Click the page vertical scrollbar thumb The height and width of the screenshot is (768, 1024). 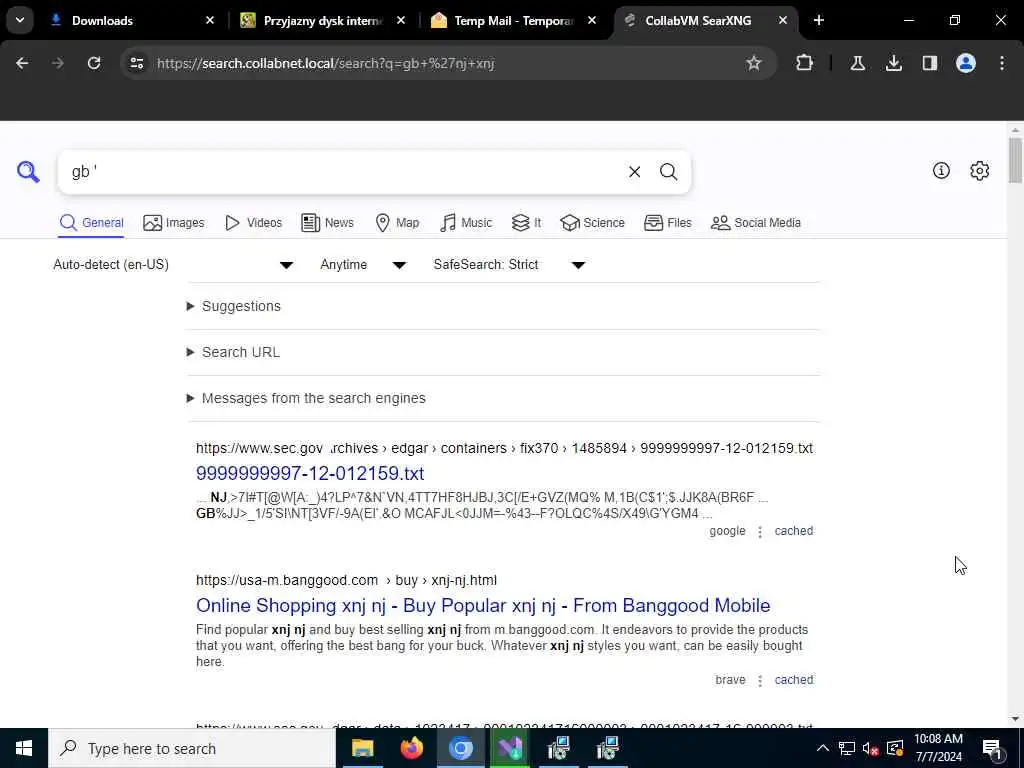pos(1015,161)
